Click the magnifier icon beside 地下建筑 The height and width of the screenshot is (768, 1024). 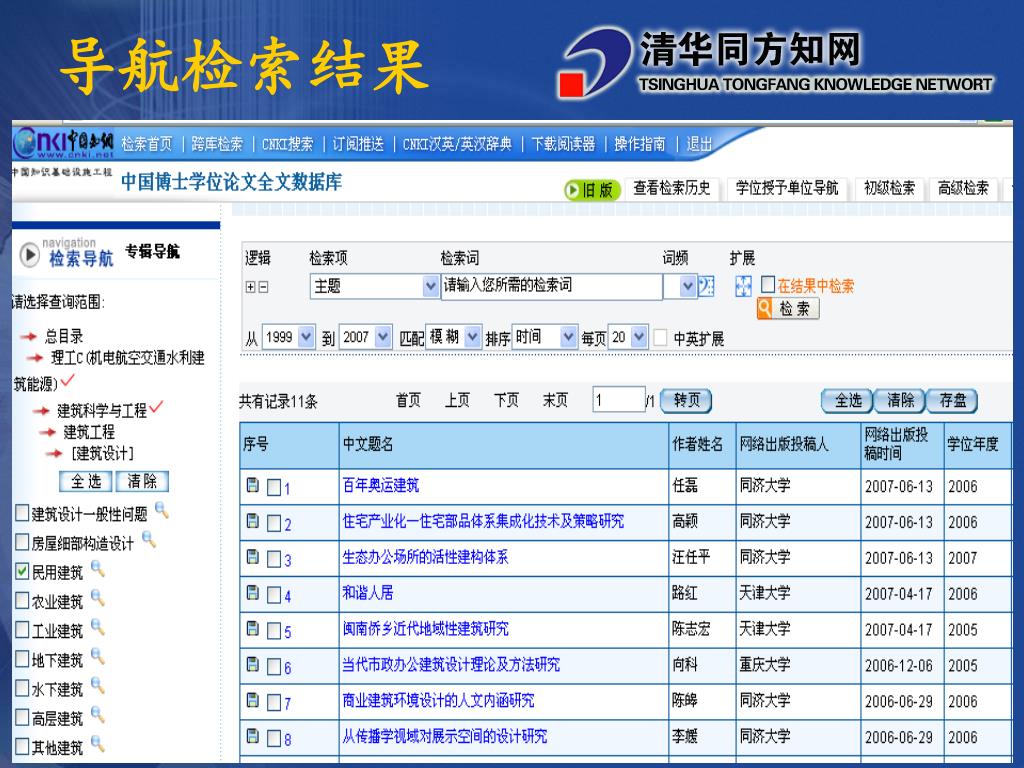click(x=98, y=656)
